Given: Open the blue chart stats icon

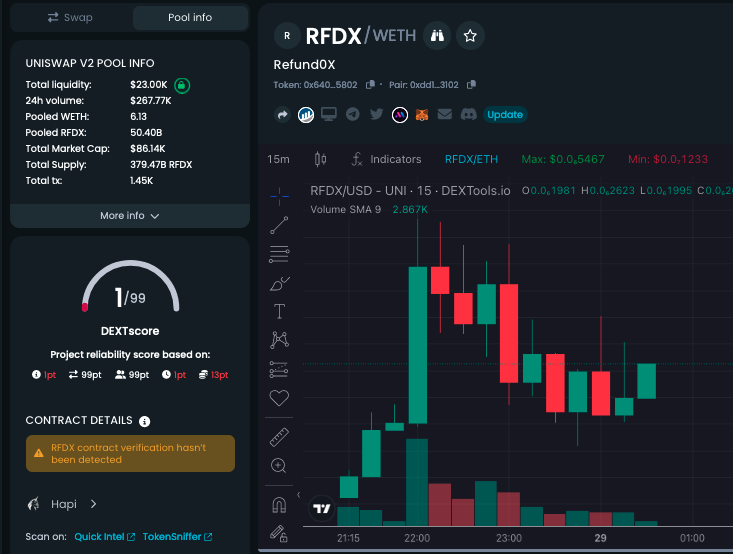Looking at the screenshot, I should click(x=306, y=115).
